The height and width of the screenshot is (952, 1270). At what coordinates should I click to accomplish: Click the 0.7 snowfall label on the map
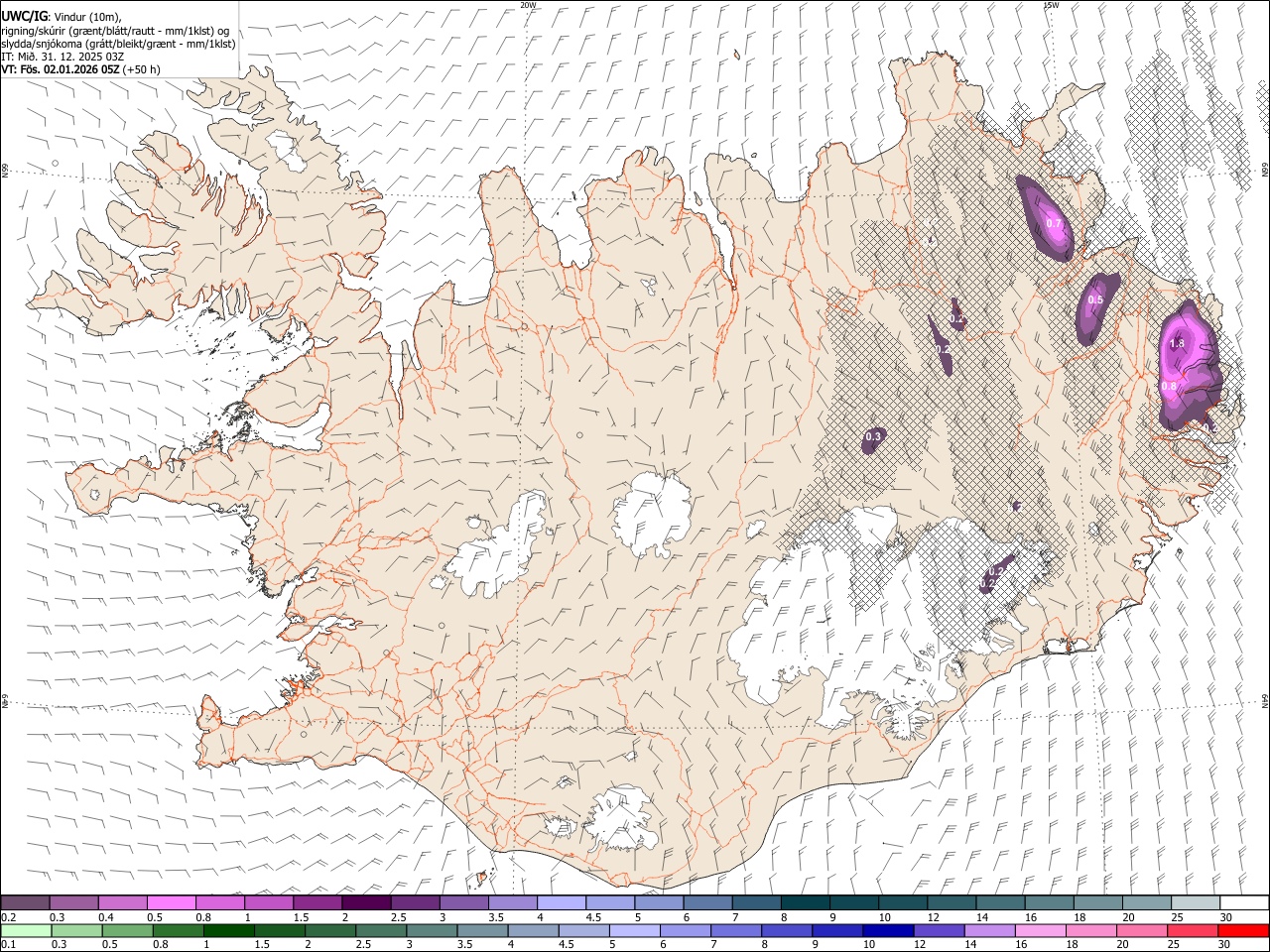(1055, 223)
